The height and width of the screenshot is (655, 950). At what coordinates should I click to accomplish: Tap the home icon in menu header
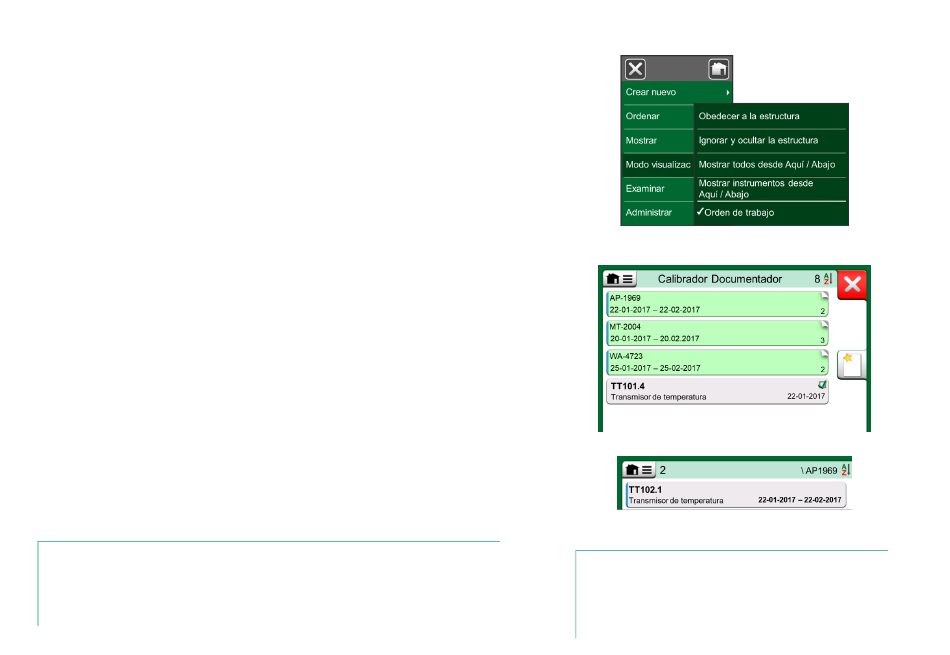pos(719,69)
